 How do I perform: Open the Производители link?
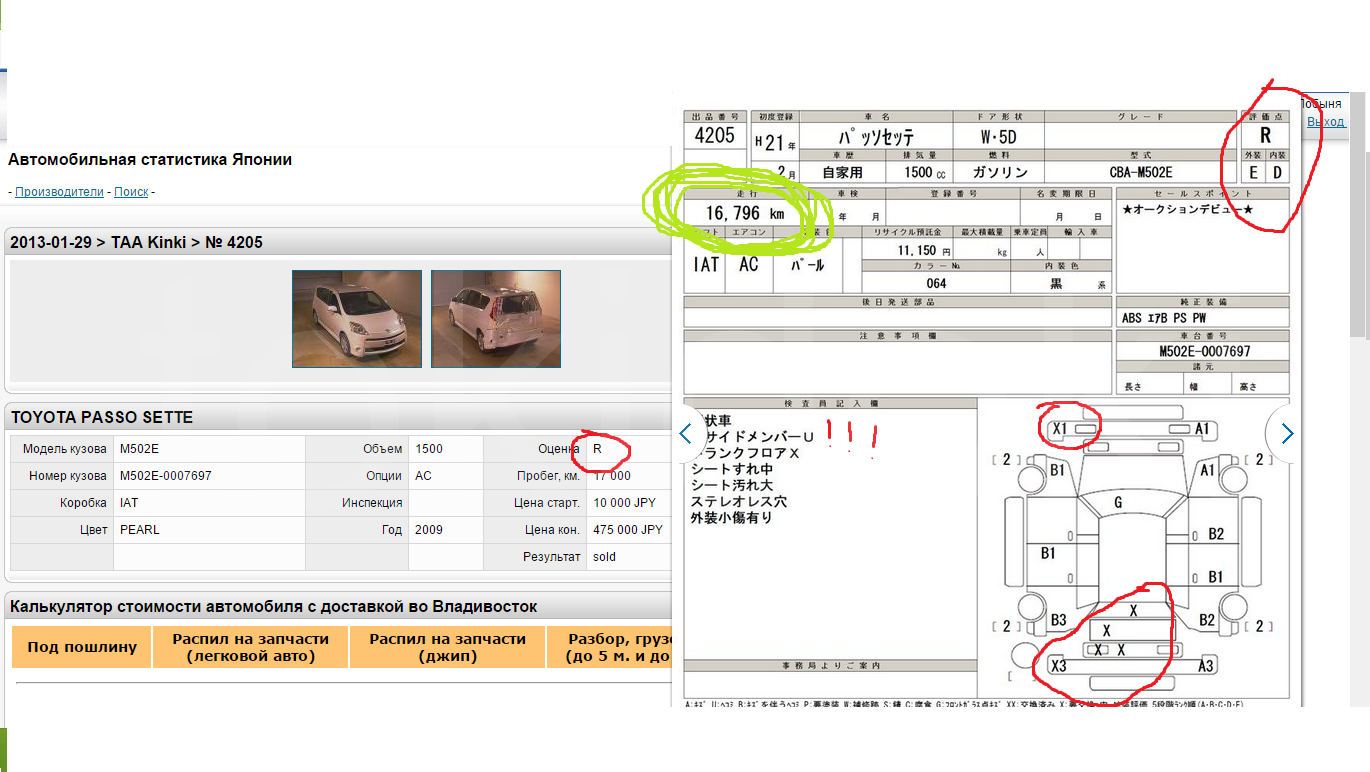pyautogui.click(x=59, y=192)
